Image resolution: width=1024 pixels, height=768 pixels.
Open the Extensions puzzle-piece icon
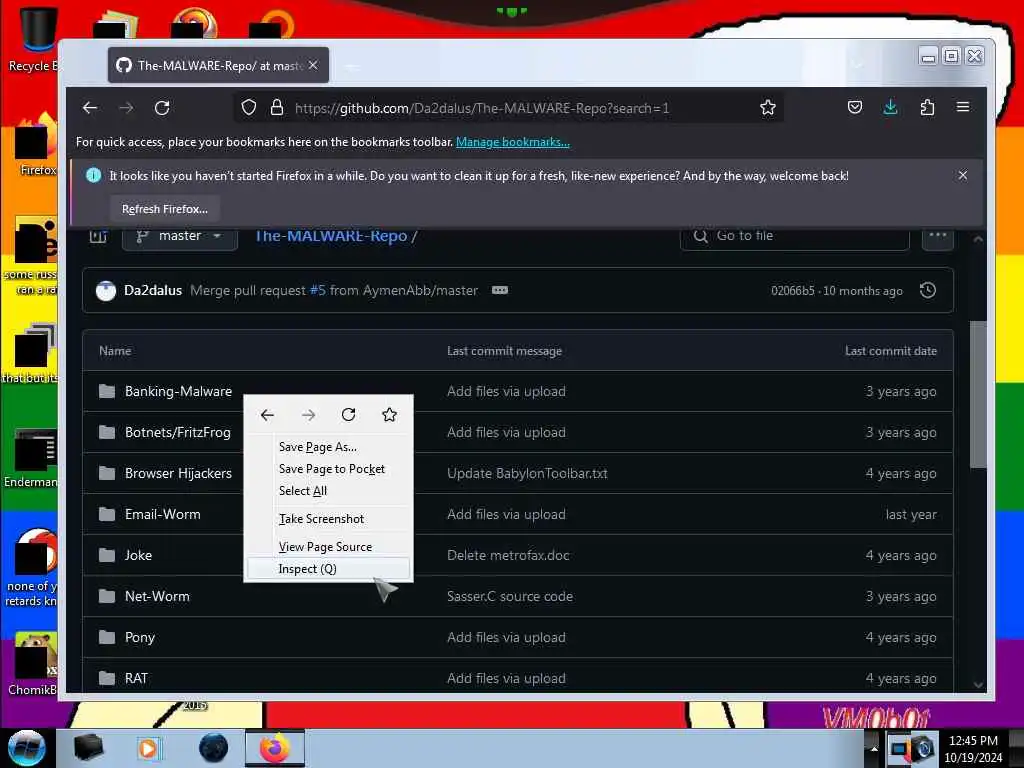coord(927,107)
